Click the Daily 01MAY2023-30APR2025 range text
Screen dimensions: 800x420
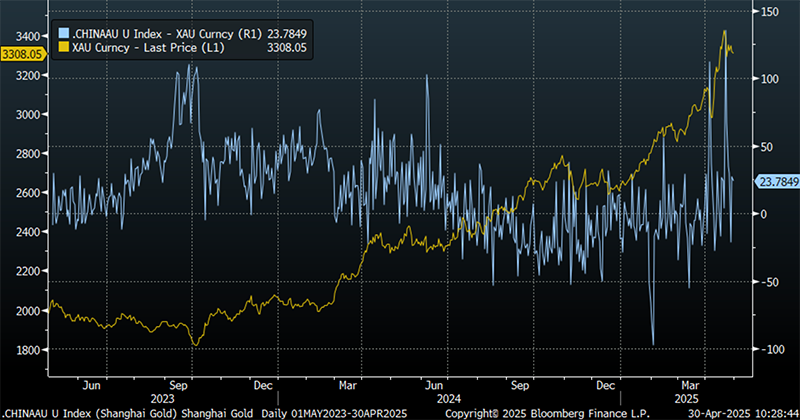coord(334,413)
